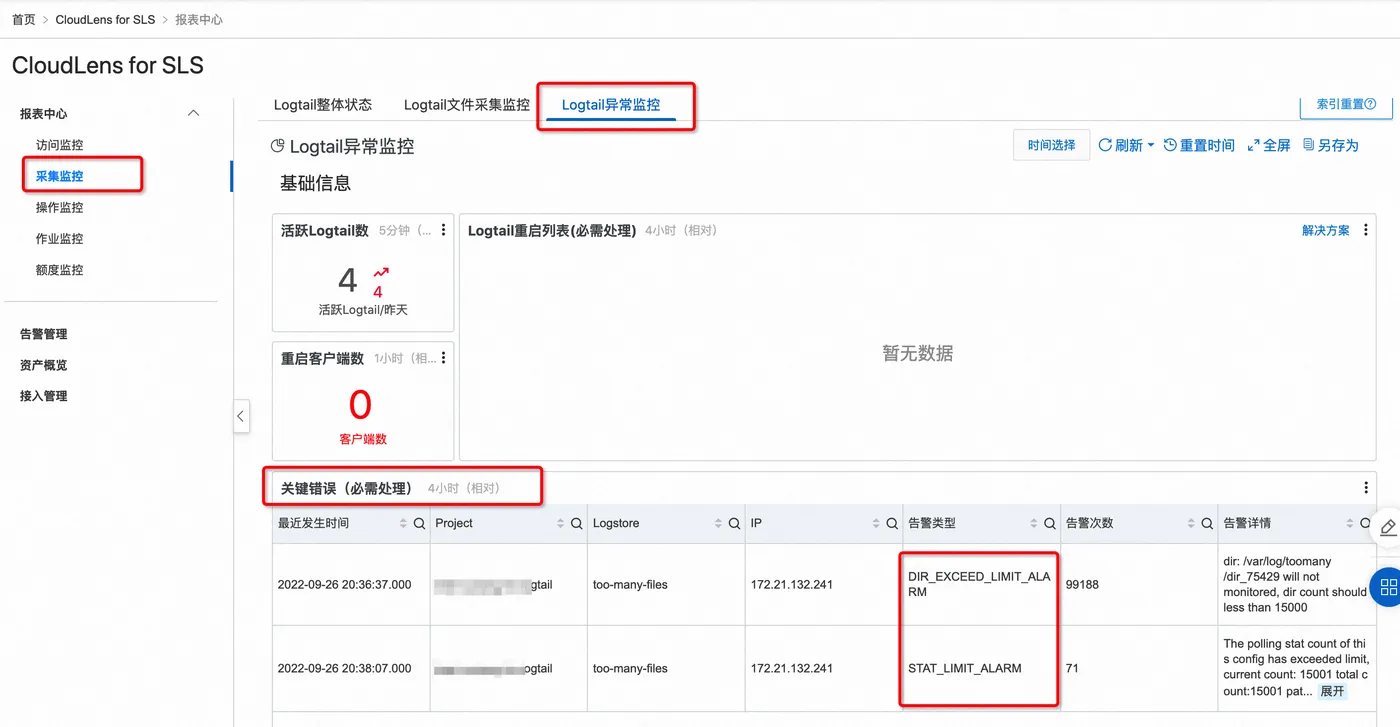Collapse the left sidebar with the arrow handle
This screenshot has width=1400, height=727.
click(241, 415)
